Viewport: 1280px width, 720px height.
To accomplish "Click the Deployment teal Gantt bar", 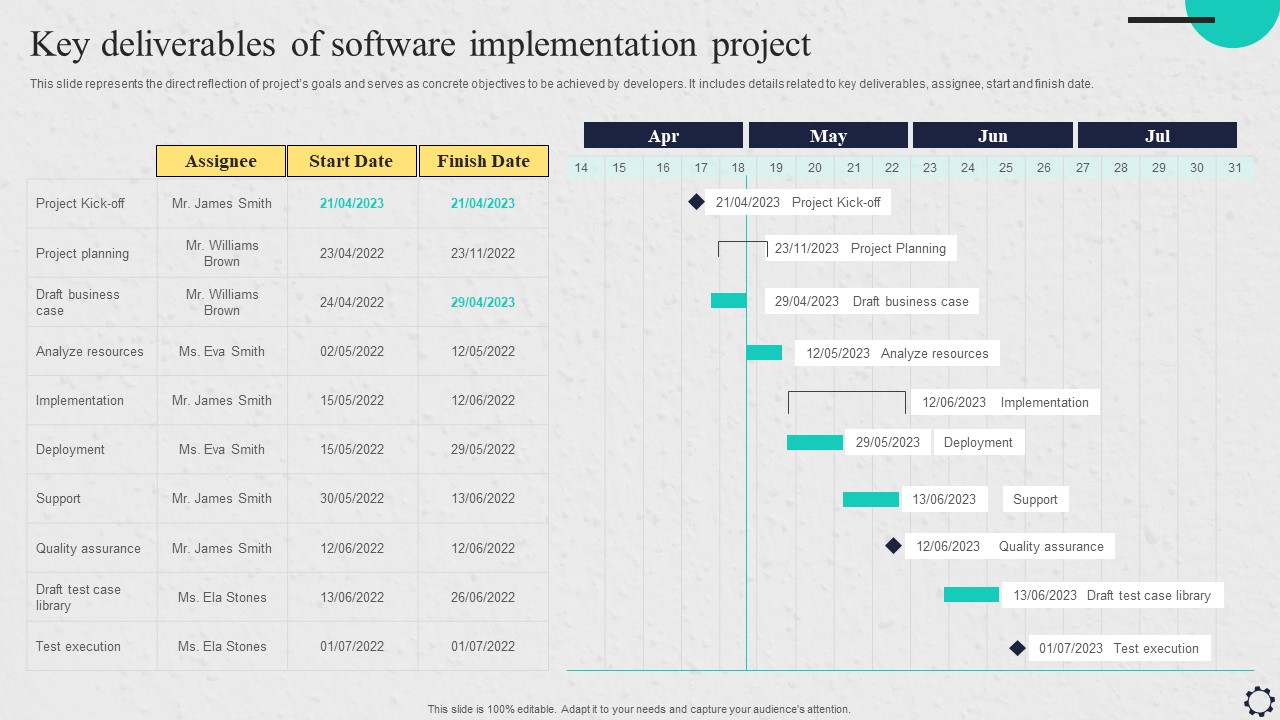I will 815,442.
